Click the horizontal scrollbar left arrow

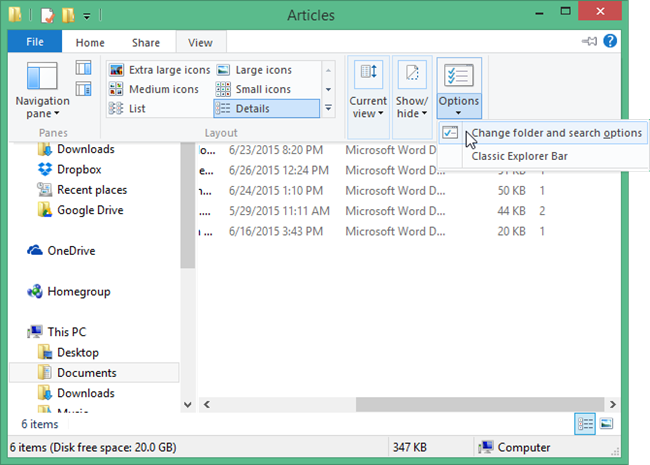(x=206, y=404)
